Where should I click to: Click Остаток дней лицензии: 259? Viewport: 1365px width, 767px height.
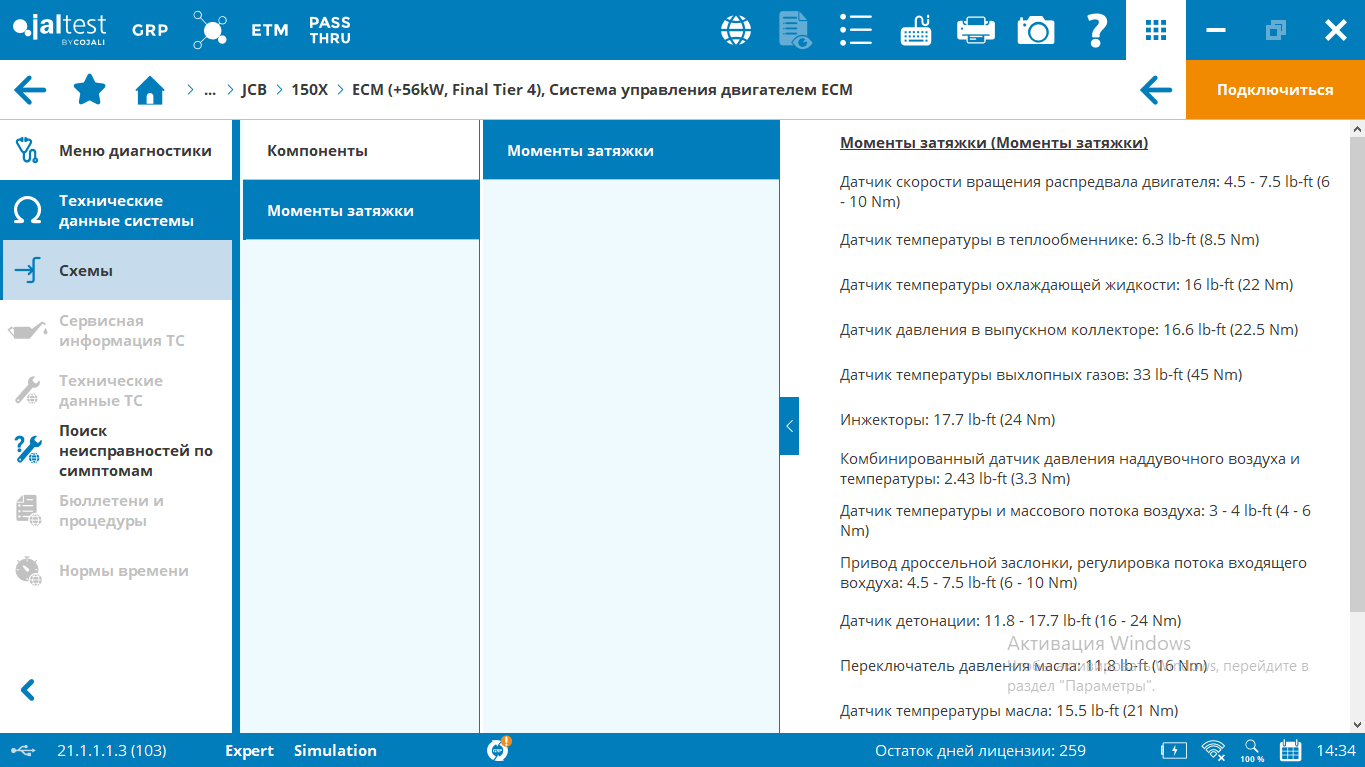(x=980, y=750)
